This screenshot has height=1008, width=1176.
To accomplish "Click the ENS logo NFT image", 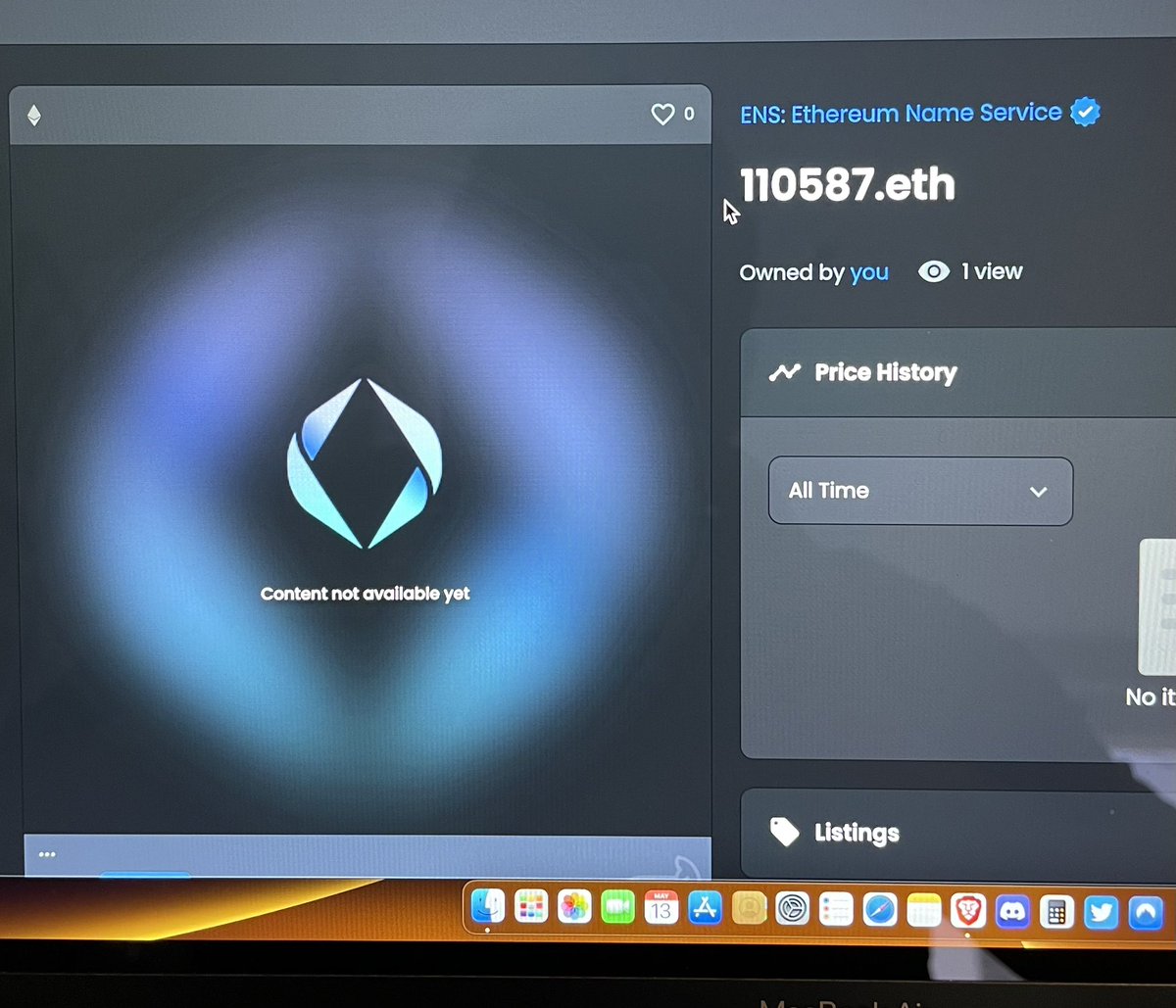I will (365, 462).
